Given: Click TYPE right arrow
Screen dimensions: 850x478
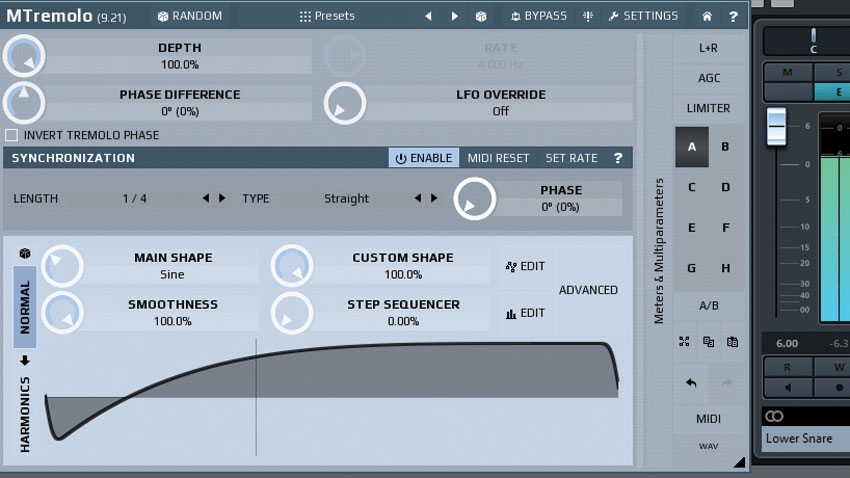Looking at the screenshot, I should coord(434,198).
